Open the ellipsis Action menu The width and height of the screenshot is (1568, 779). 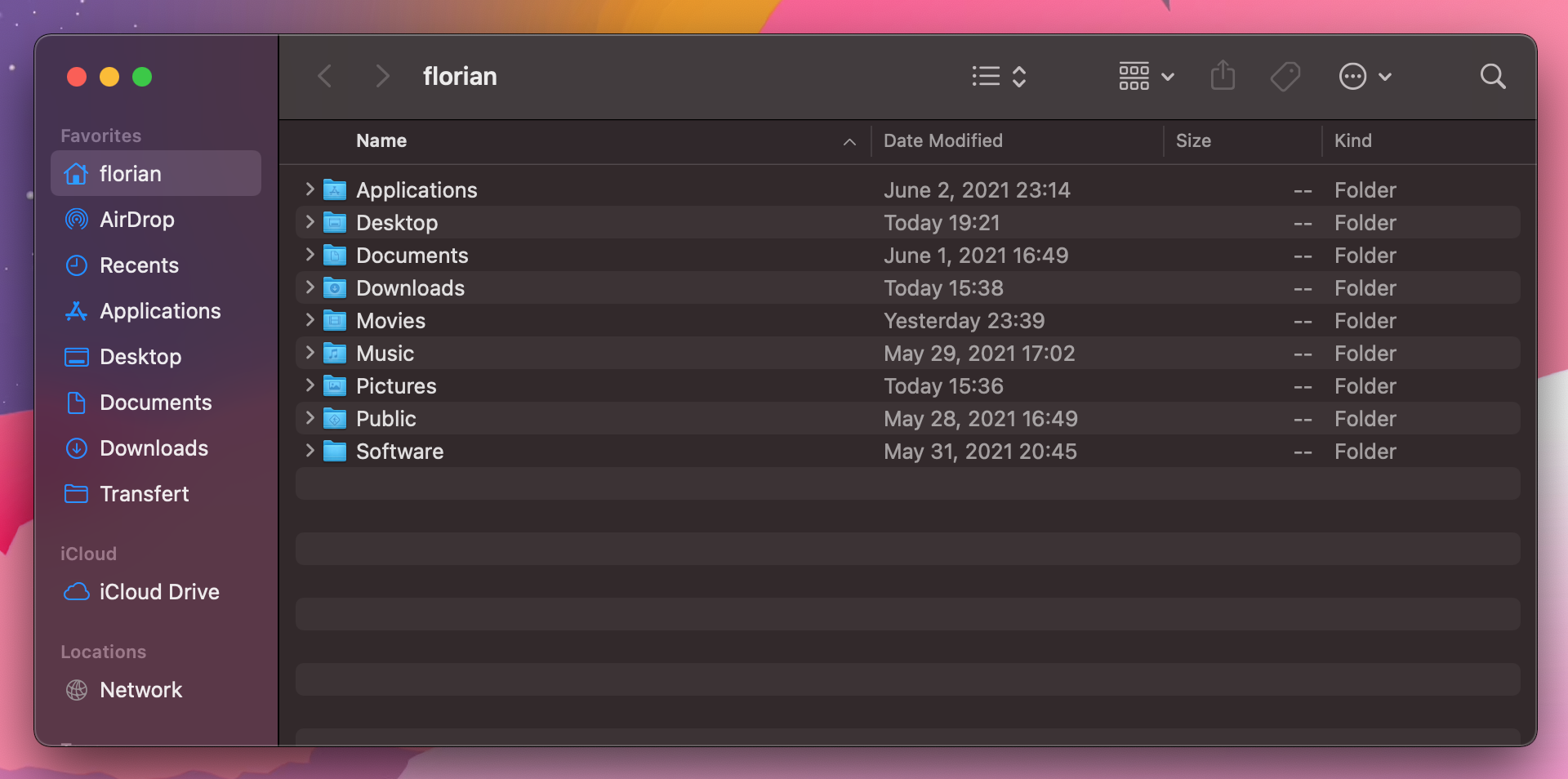coord(1365,77)
